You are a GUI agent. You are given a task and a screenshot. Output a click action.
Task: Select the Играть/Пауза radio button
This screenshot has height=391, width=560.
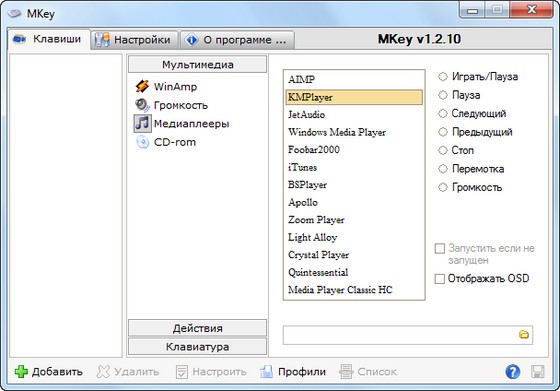click(x=443, y=76)
